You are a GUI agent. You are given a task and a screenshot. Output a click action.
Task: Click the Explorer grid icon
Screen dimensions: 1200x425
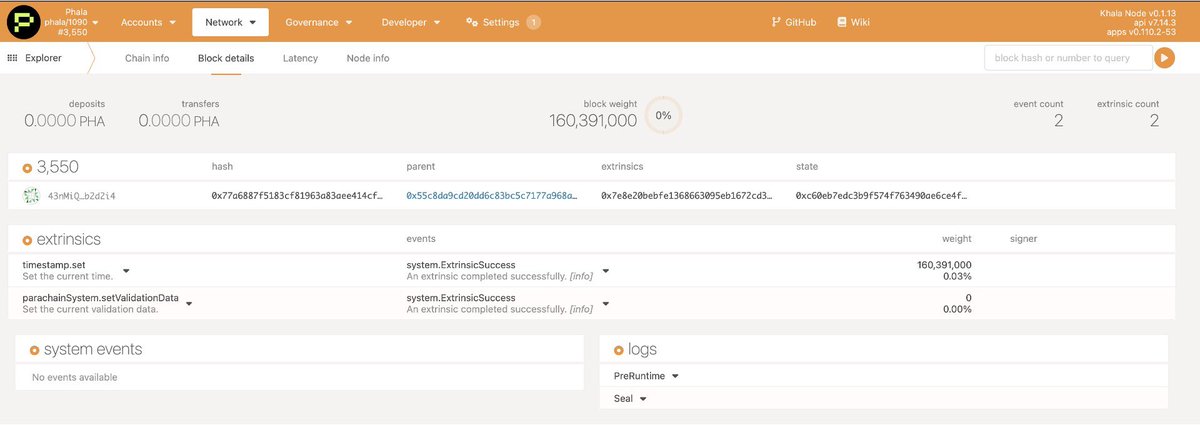tap(12, 58)
